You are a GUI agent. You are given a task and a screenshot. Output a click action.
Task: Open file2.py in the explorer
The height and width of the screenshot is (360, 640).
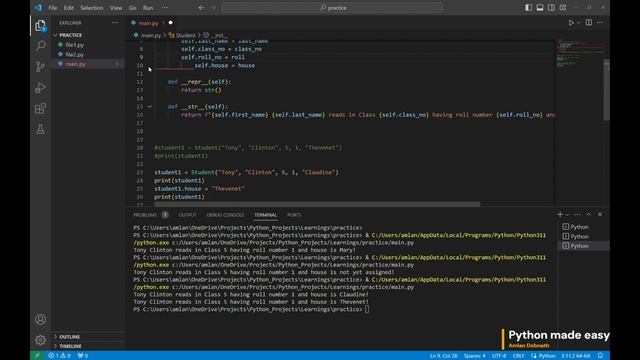pyautogui.click(x=75, y=55)
